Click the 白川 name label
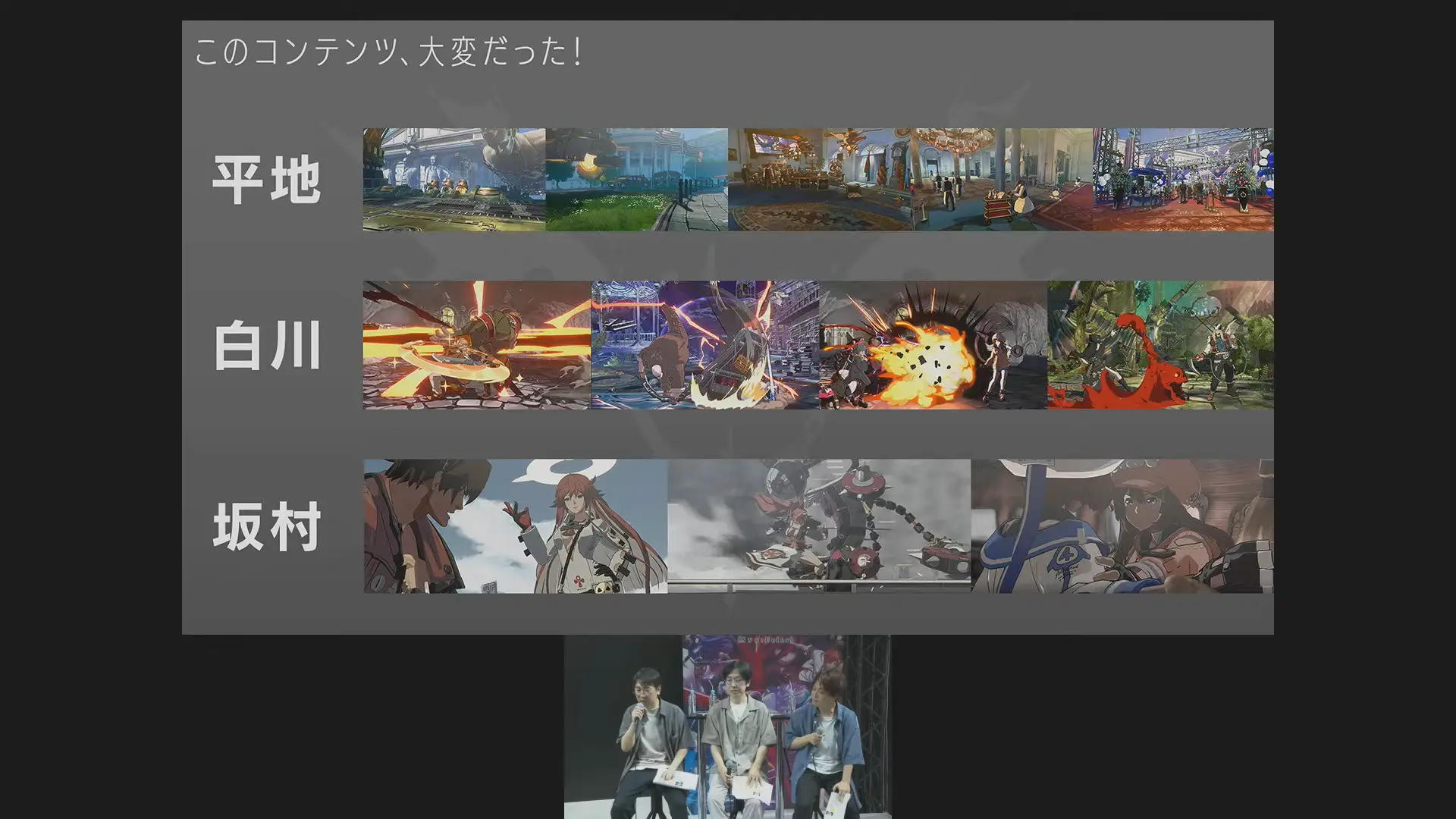The width and height of the screenshot is (1456, 819). click(266, 346)
